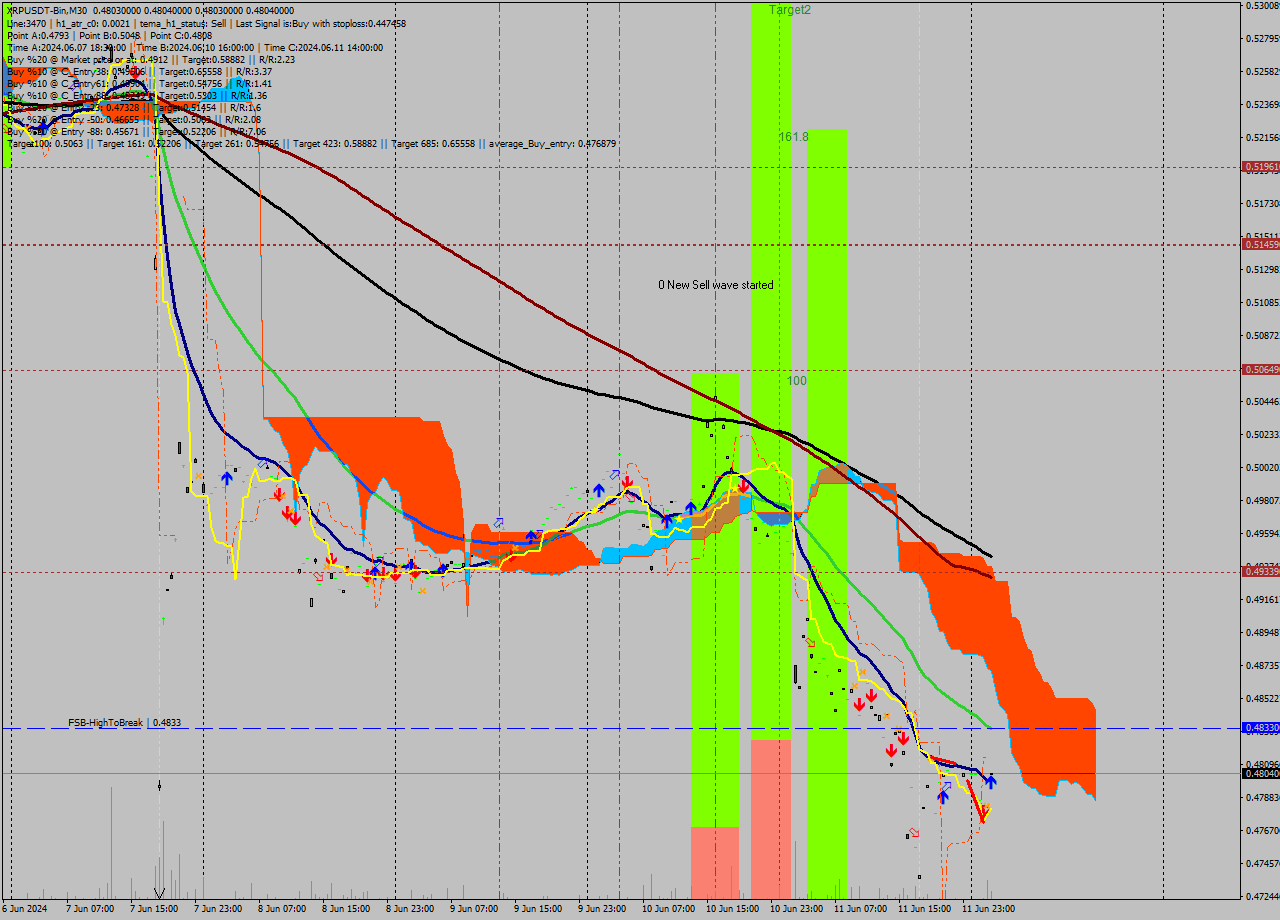Click the '8 Jun 23:00' time label
This screenshot has height=920, width=1280.
coord(410,910)
